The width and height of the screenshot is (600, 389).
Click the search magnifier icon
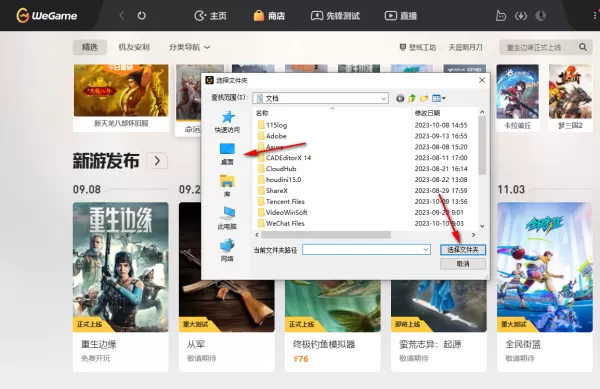point(583,47)
